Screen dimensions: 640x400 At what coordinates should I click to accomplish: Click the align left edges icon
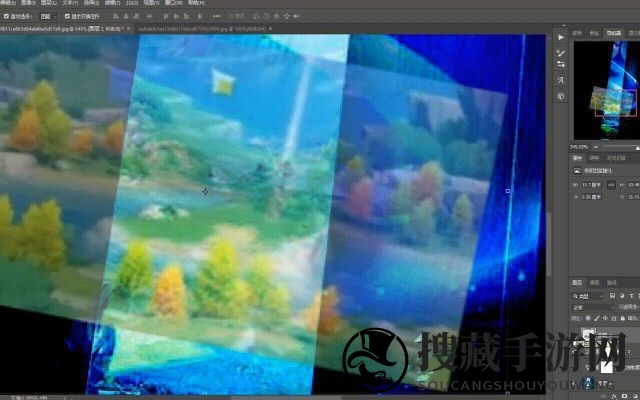tap(116, 16)
